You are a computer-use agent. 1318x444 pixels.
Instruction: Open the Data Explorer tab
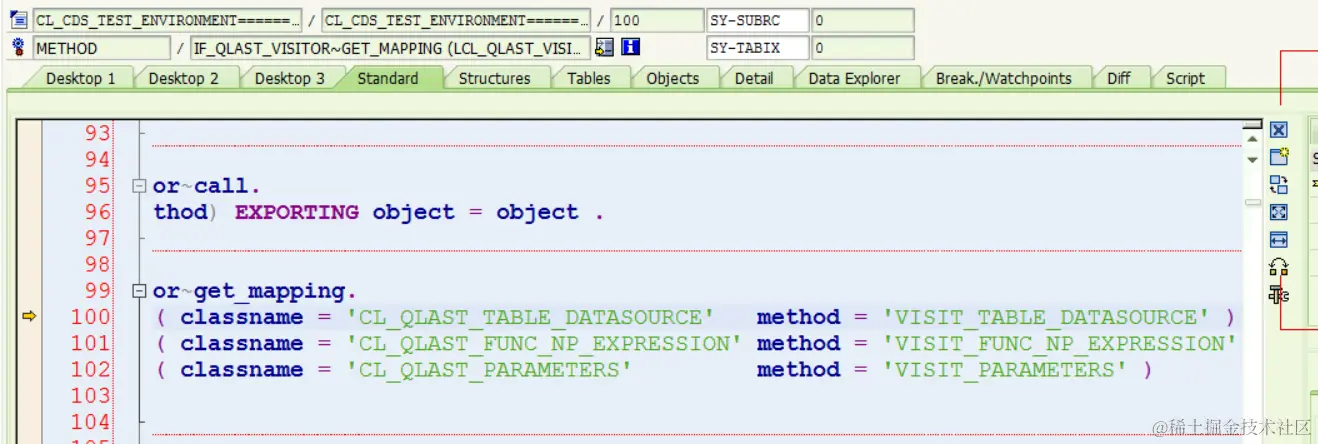(x=854, y=78)
